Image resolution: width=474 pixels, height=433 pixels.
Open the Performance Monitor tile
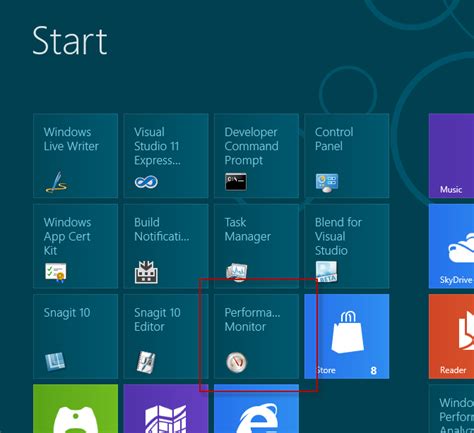coord(256,336)
